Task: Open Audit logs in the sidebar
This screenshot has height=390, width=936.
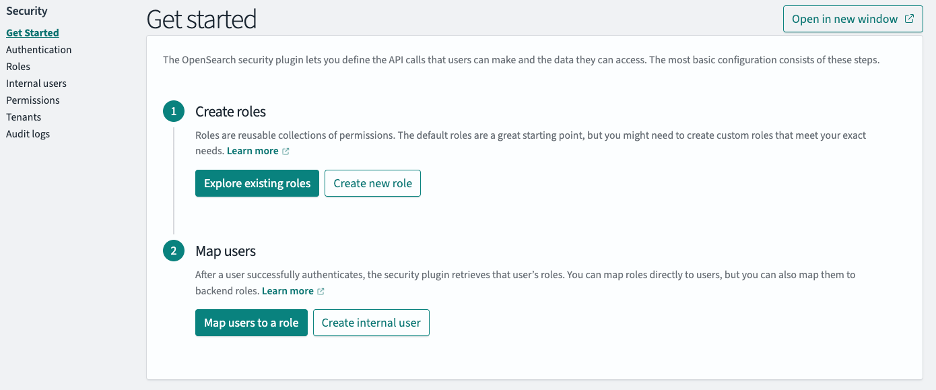Action: (27, 134)
